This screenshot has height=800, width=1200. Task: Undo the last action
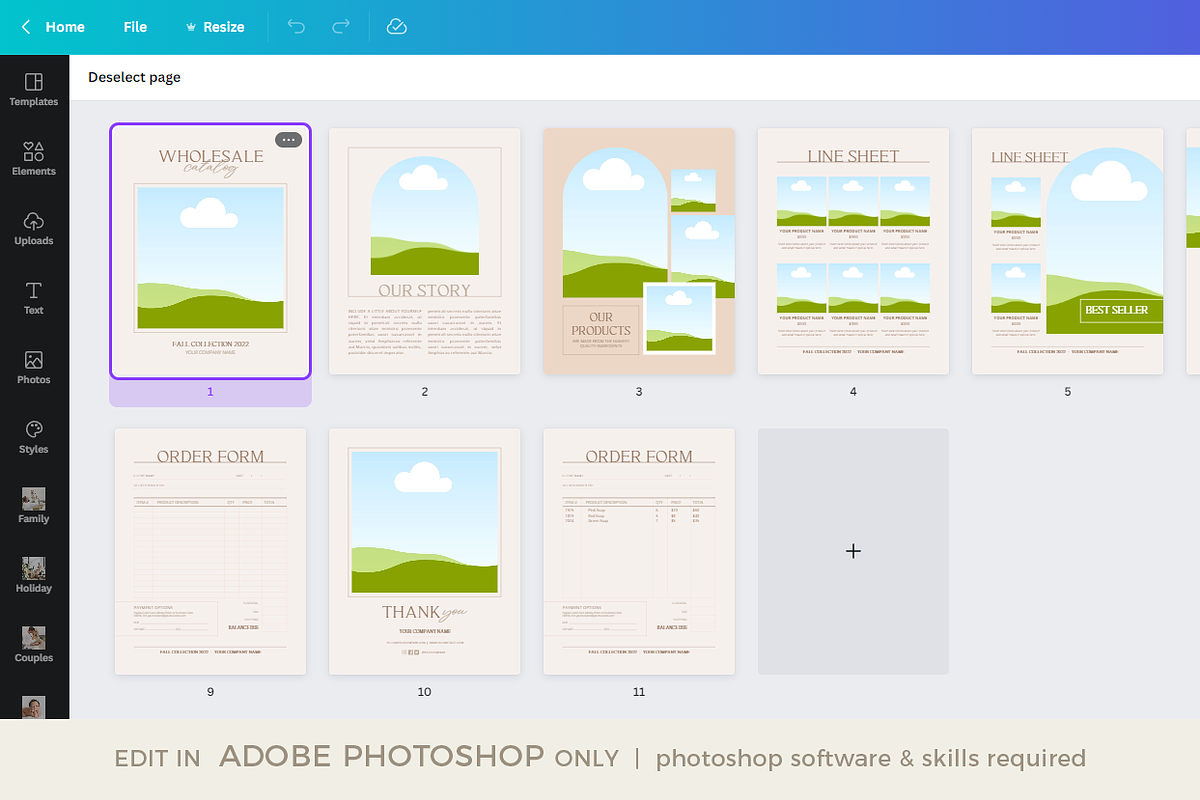[296, 27]
